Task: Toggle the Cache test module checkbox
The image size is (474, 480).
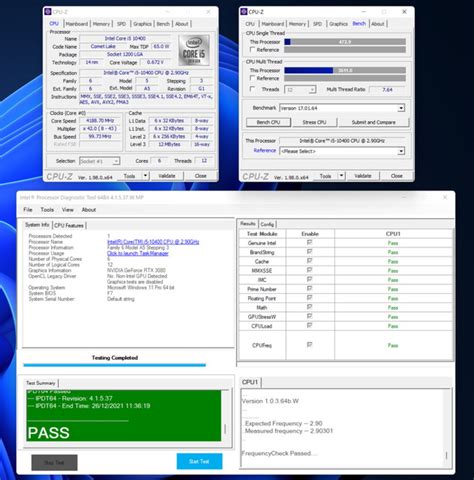Action: (x=310, y=261)
